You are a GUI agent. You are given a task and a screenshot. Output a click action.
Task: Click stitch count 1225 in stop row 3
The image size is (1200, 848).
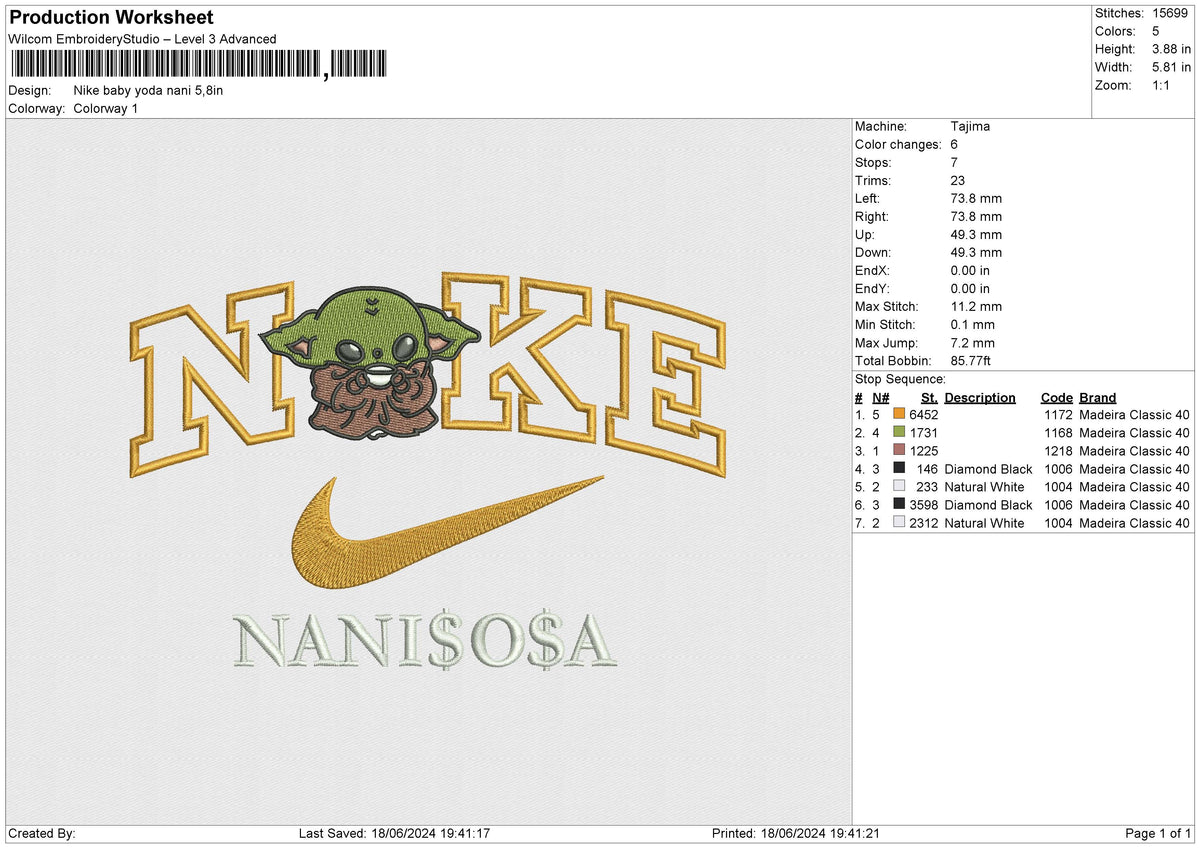tap(924, 450)
